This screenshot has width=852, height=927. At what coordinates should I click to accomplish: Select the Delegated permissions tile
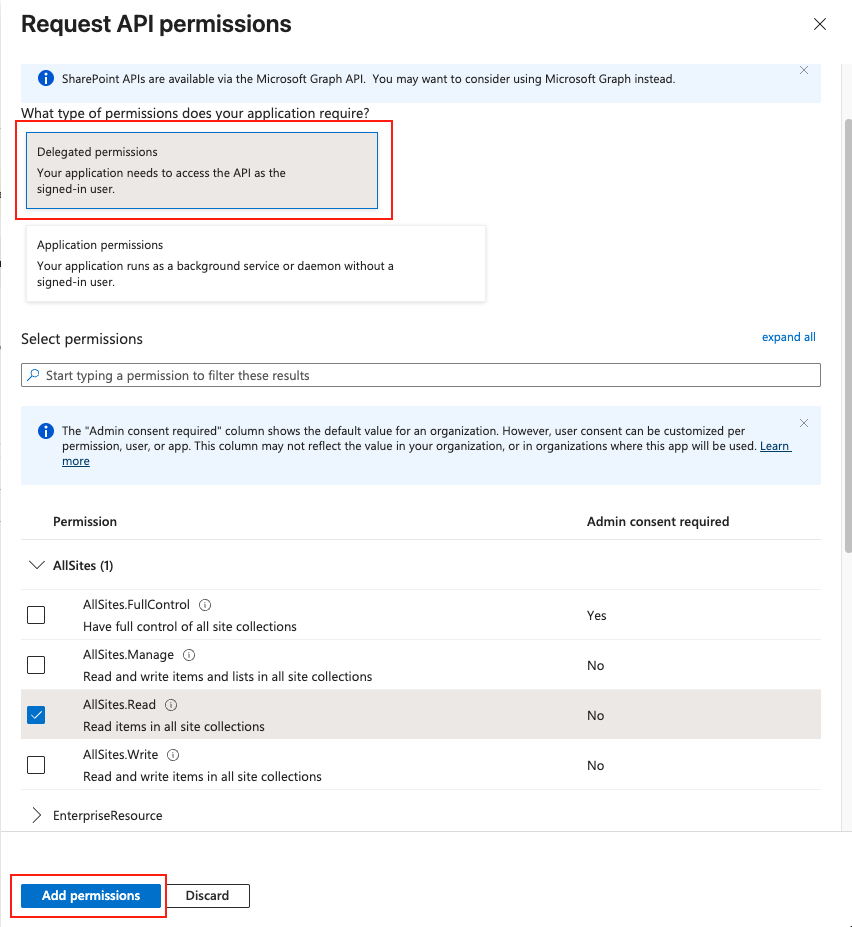[x=203, y=170]
